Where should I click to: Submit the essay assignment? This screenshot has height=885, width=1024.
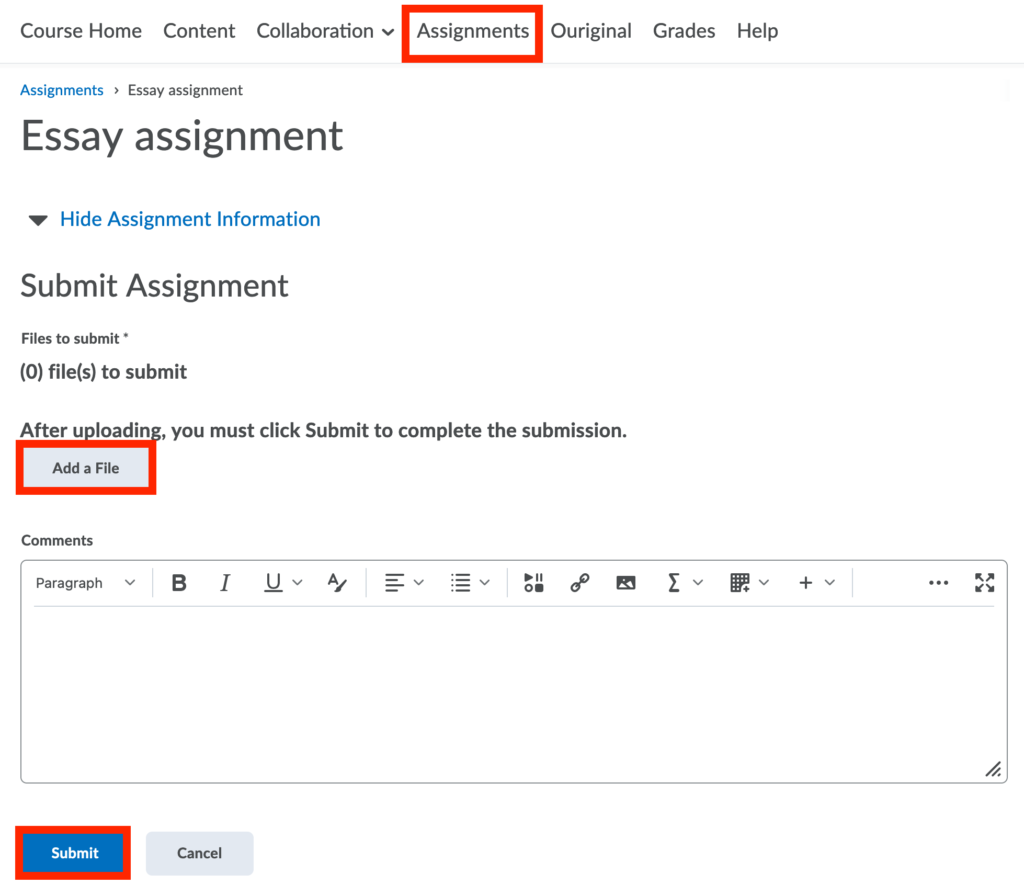[72, 853]
